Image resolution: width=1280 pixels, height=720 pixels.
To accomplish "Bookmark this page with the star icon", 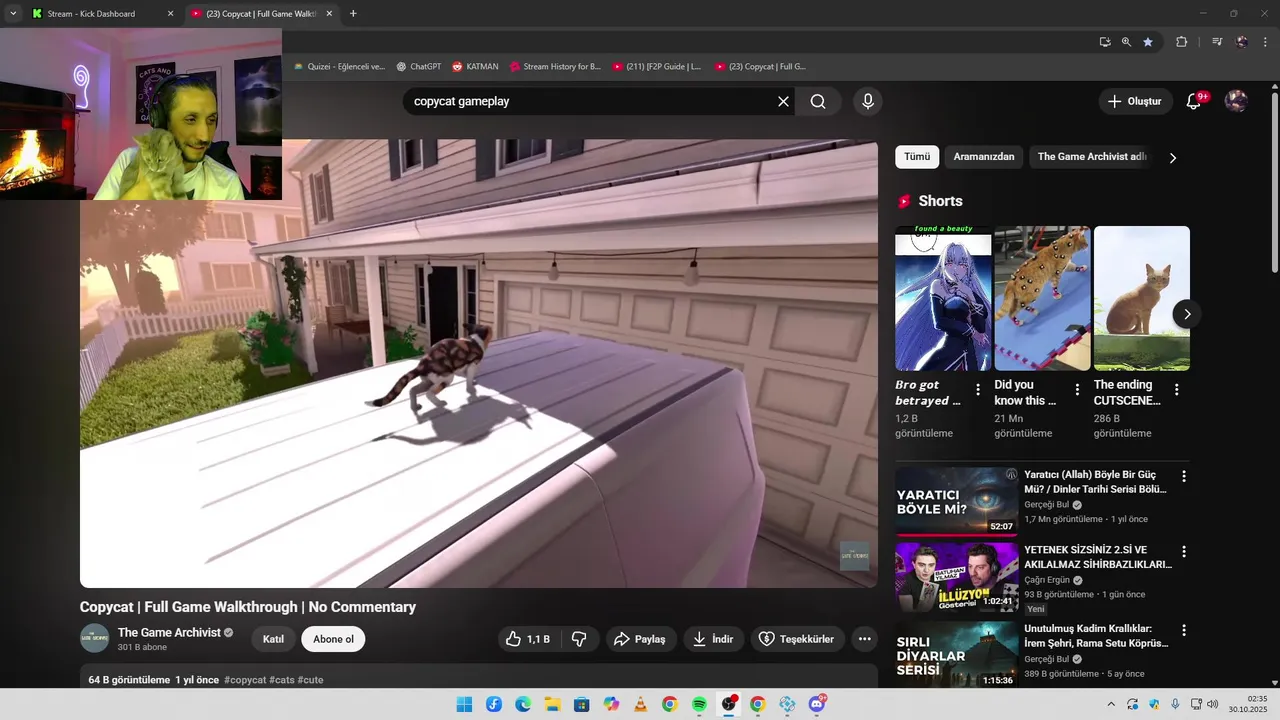I will point(1148,42).
